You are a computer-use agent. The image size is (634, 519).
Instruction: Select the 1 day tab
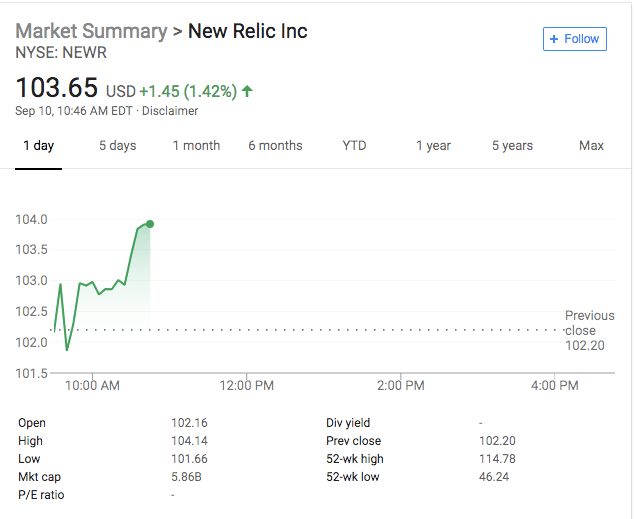pyautogui.click(x=38, y=146)
